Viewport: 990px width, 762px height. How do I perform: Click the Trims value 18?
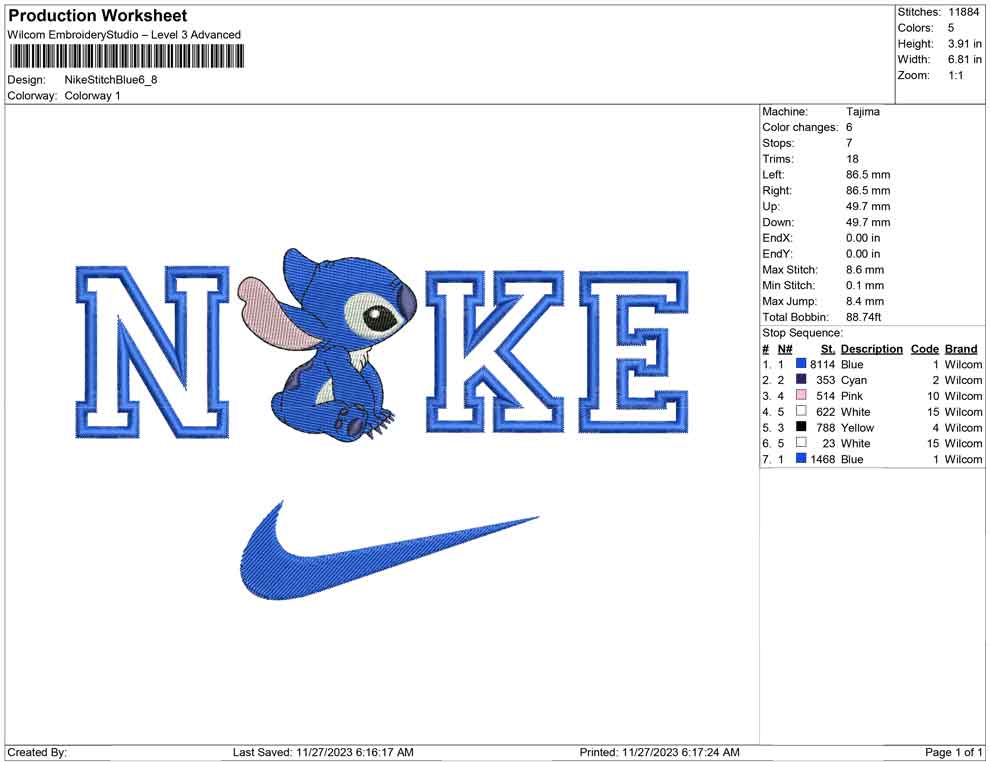[x=852, y=159]
